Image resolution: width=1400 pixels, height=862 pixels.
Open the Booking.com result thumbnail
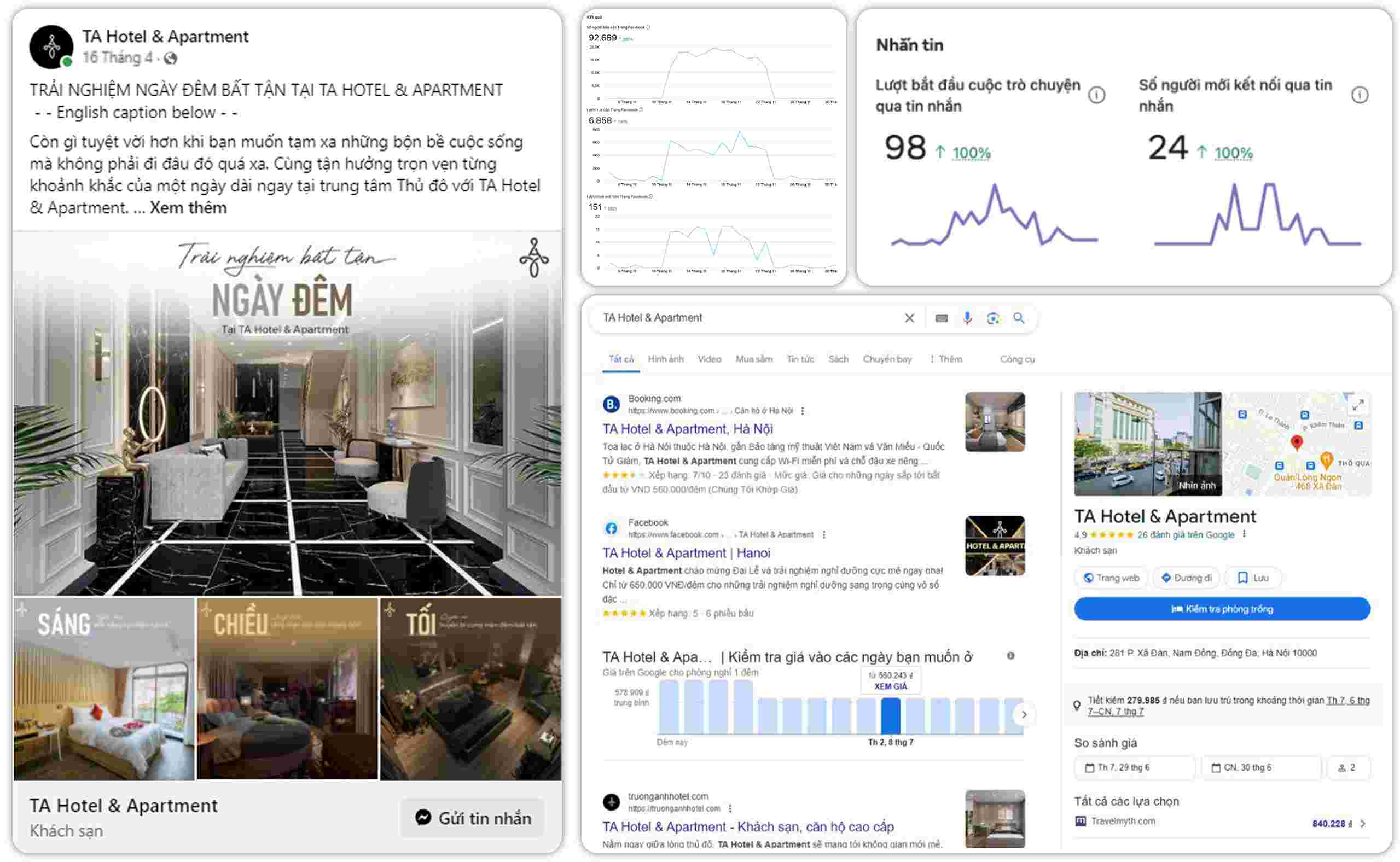click(995, 422)
